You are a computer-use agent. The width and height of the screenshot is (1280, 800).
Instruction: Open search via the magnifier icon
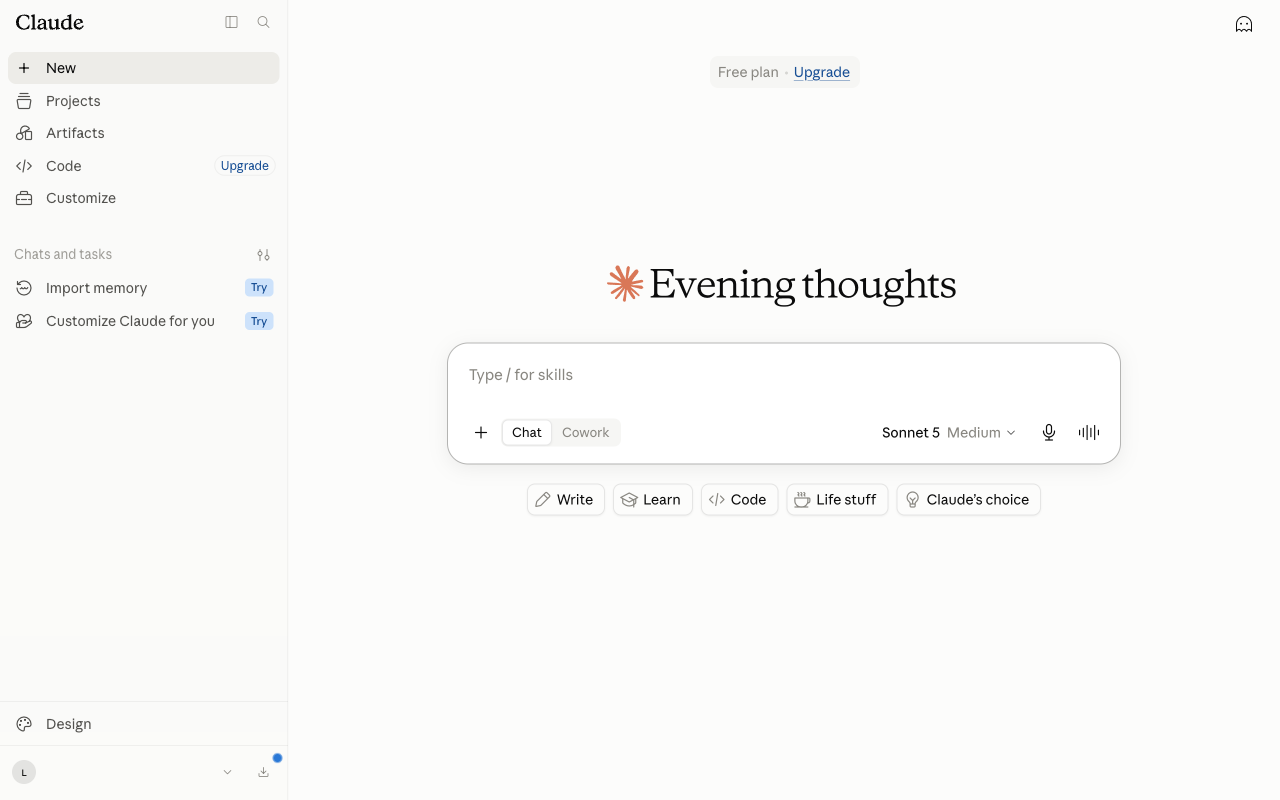click(264, 22)
